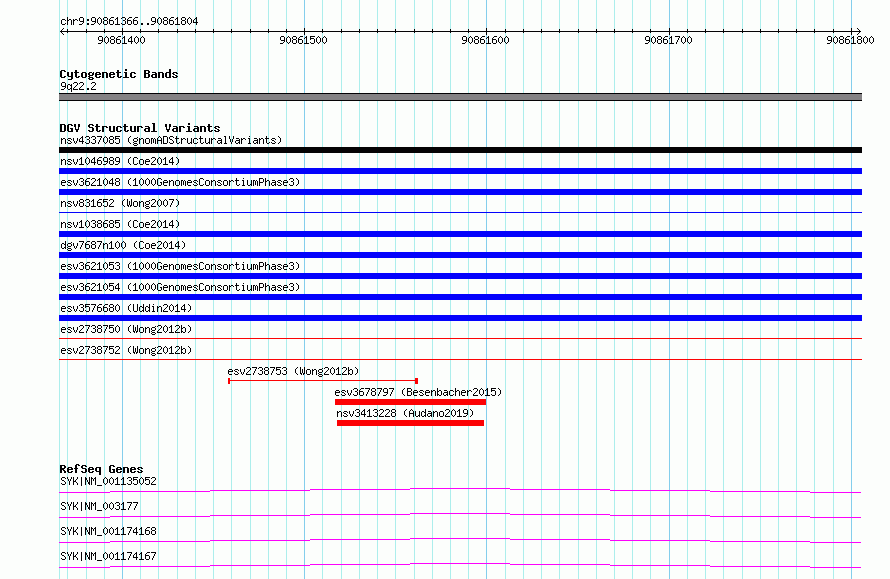Click the chr9:90861366..90861804 coordinate label
Screen dimensions: 890x579
pyautogui.click(x=129, y=21)
